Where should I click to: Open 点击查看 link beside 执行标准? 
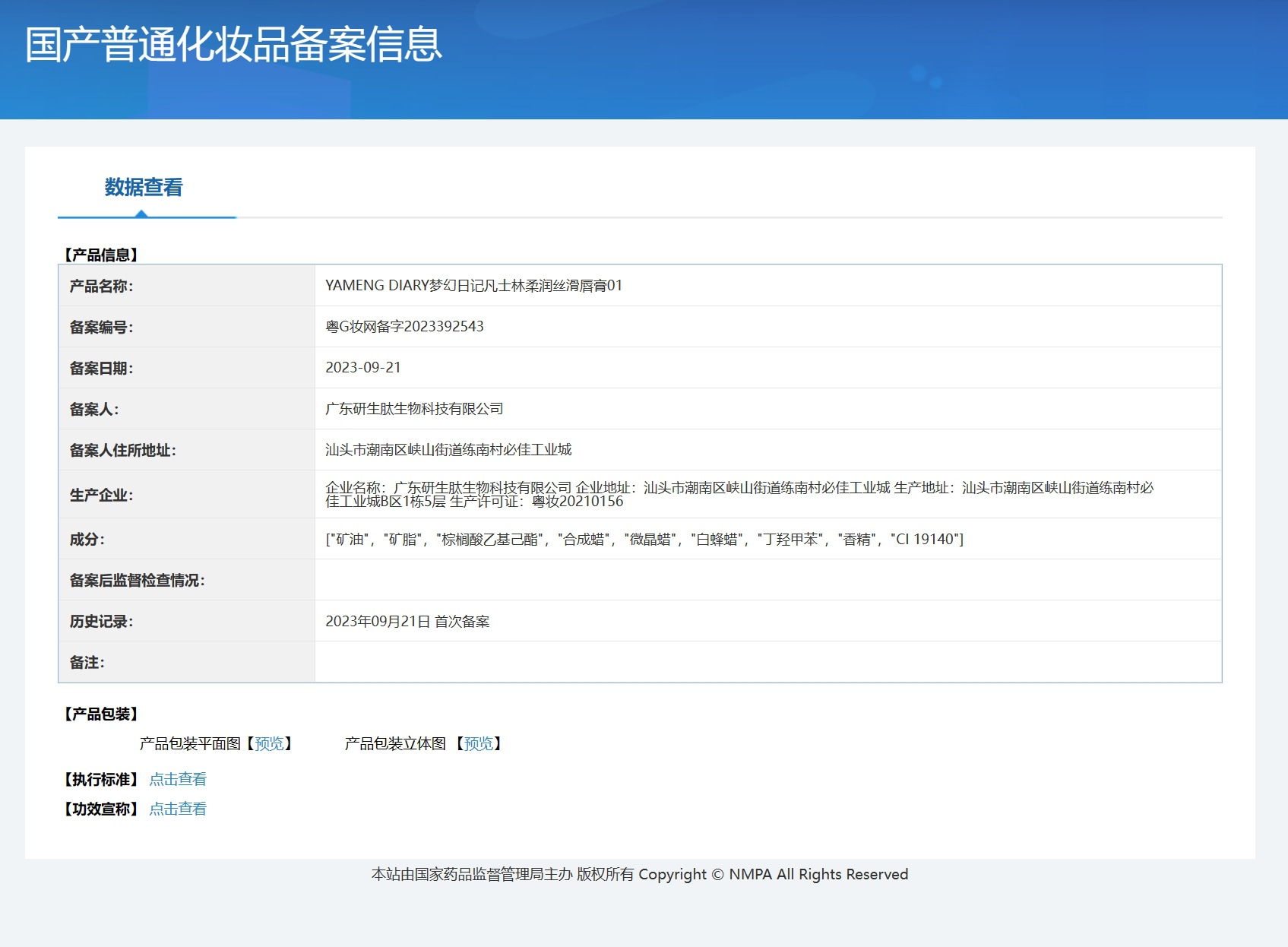click(x=178, y=779)
